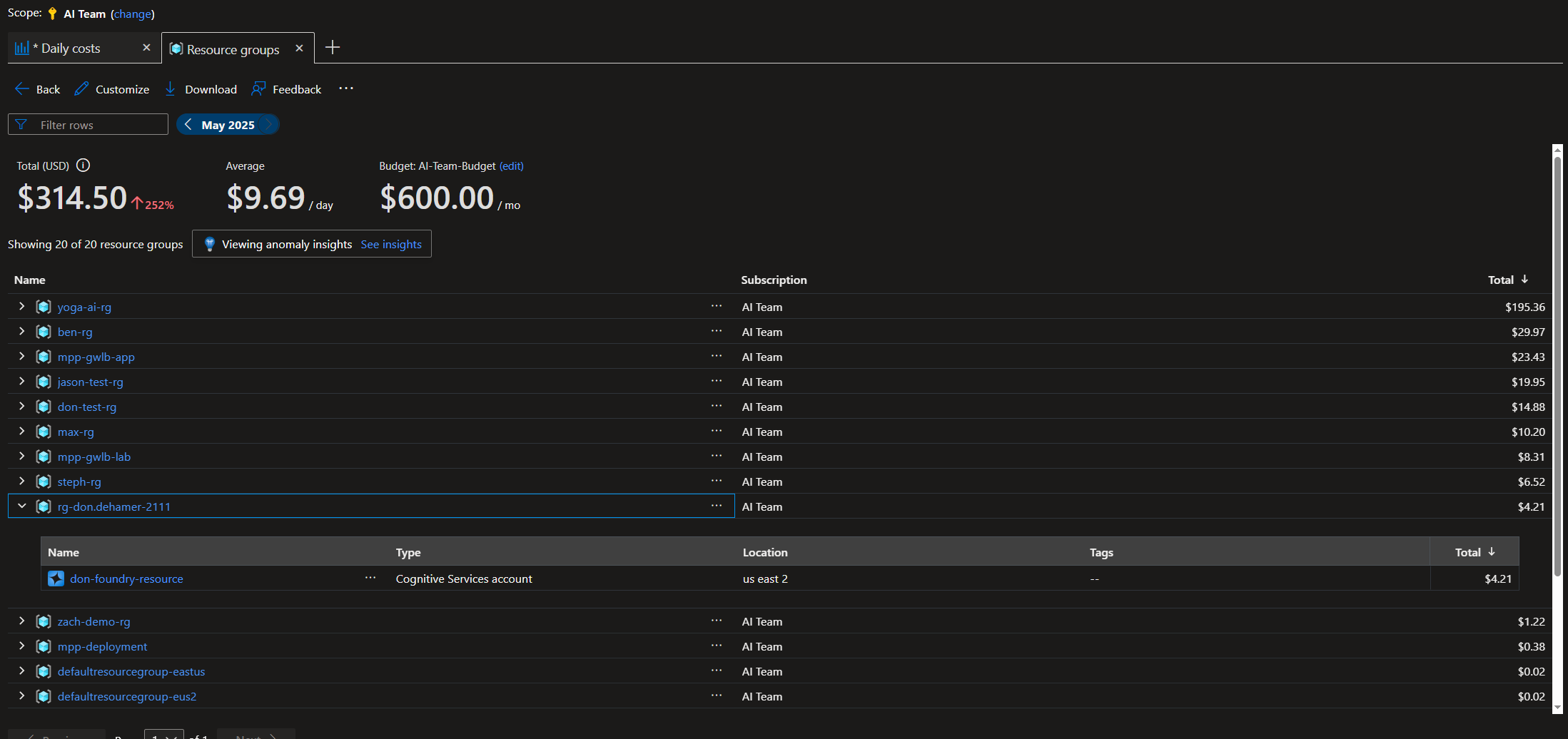Go to previous month before May 2025
Viewport: 1568px width, 739px height.
pos(188,125)
